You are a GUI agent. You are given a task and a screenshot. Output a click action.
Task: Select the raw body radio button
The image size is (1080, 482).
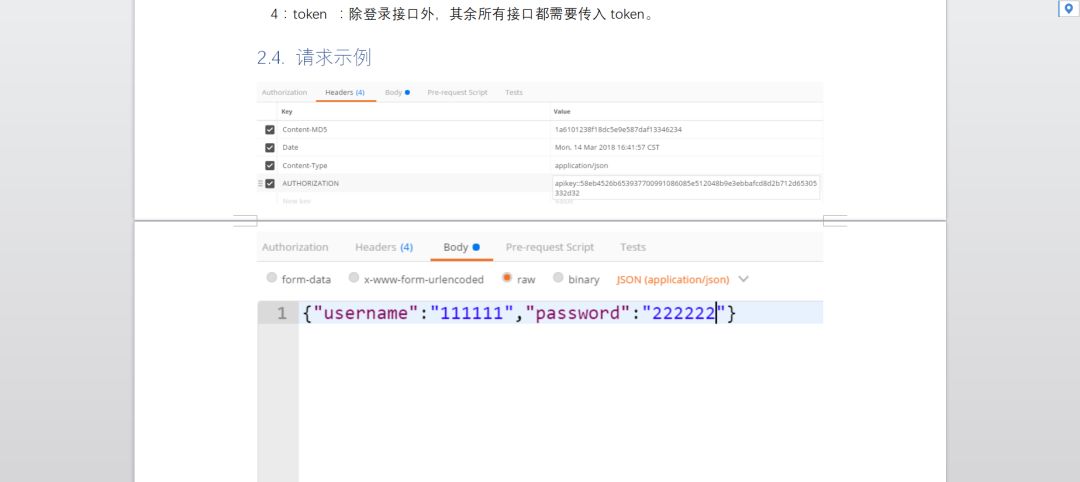tap(507, 278)
